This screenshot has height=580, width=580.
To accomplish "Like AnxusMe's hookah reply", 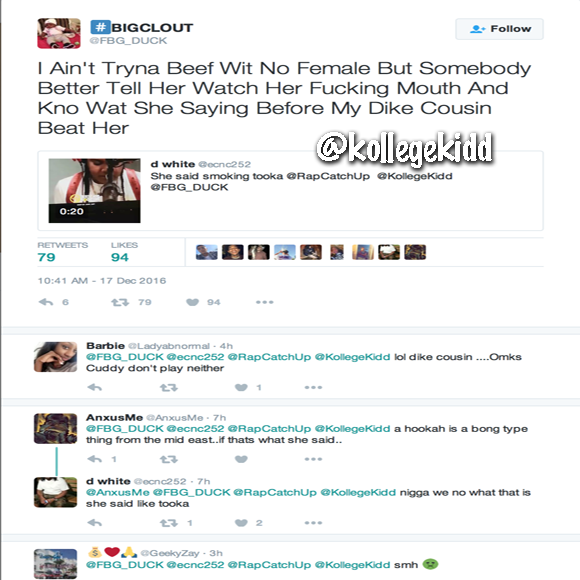I will 241,459.
